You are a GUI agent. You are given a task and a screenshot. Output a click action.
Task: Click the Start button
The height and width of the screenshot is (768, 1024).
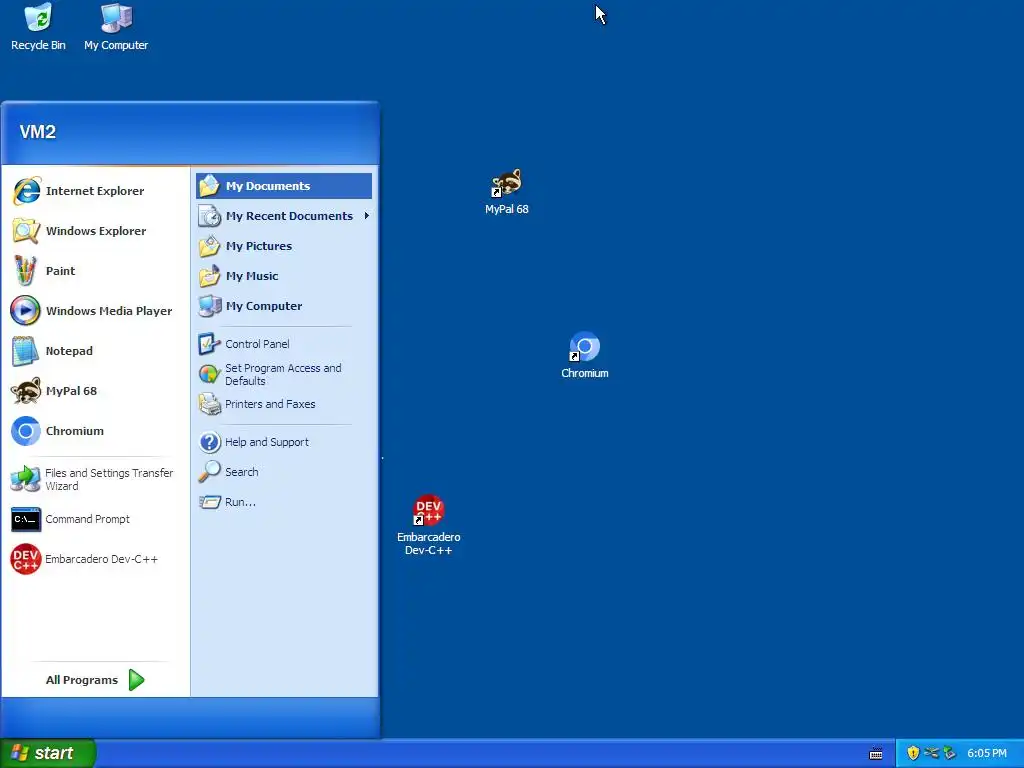(48, 753)
